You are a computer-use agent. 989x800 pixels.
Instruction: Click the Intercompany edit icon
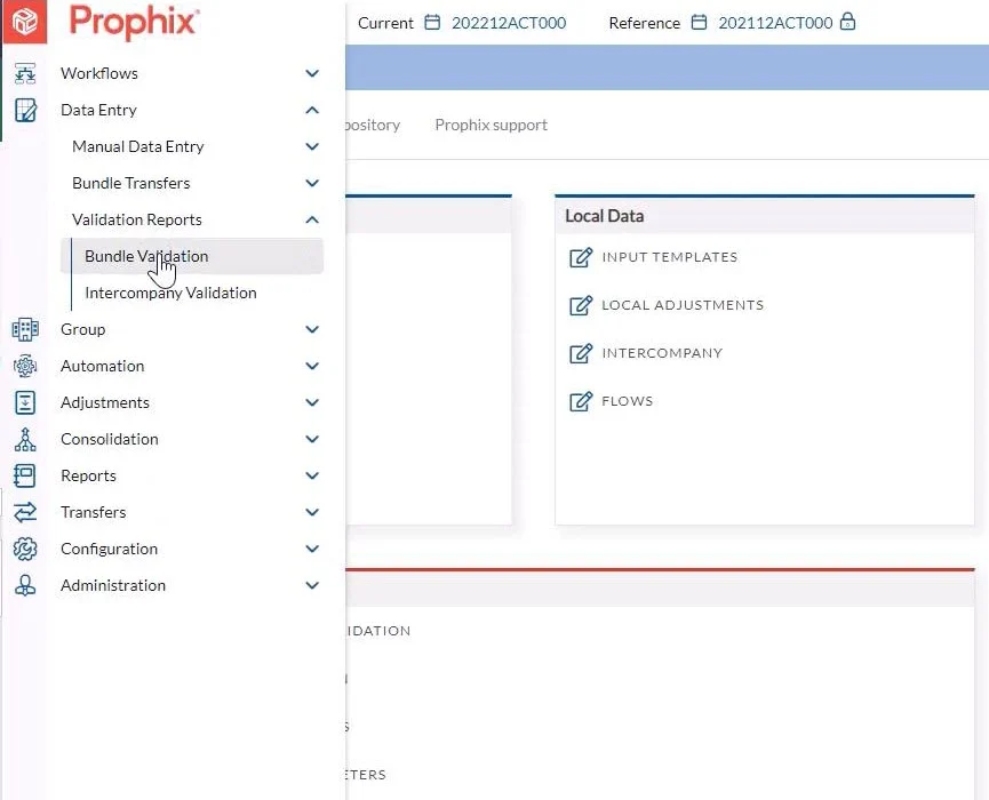point(581,353)
